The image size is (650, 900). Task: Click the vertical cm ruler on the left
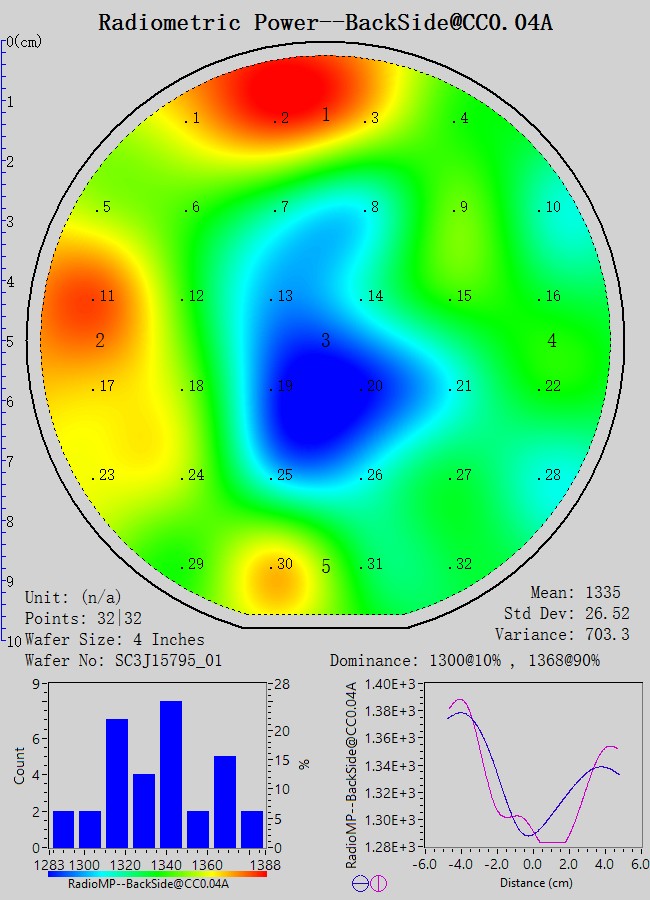(x=5, y=340)
